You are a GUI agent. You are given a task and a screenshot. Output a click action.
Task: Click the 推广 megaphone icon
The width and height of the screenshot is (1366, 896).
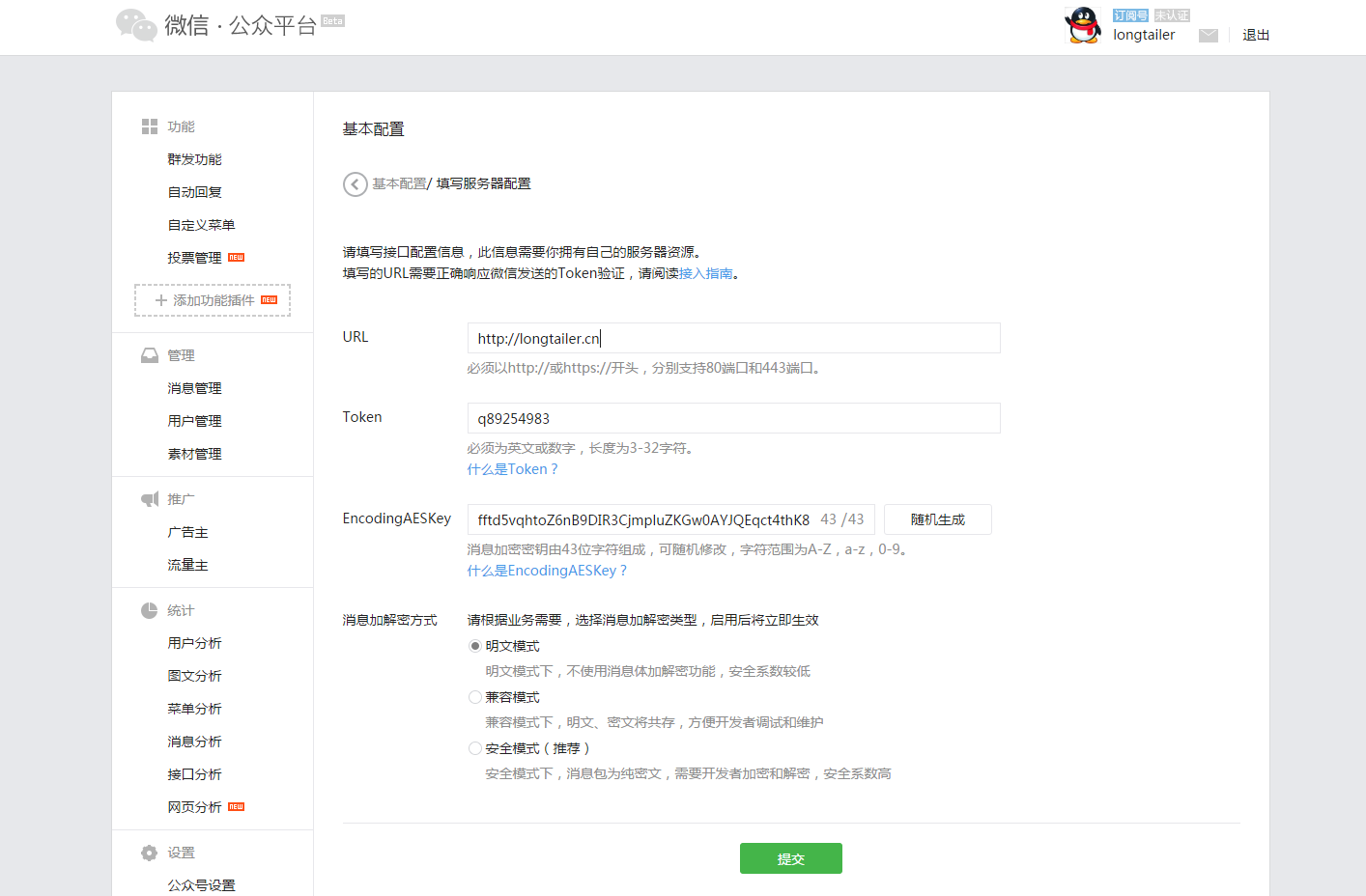[x=149, y=498]
